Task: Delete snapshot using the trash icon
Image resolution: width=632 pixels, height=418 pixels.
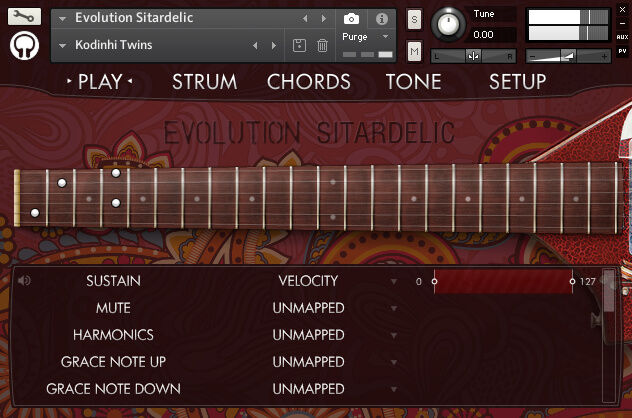Action: tap(322, 45)
